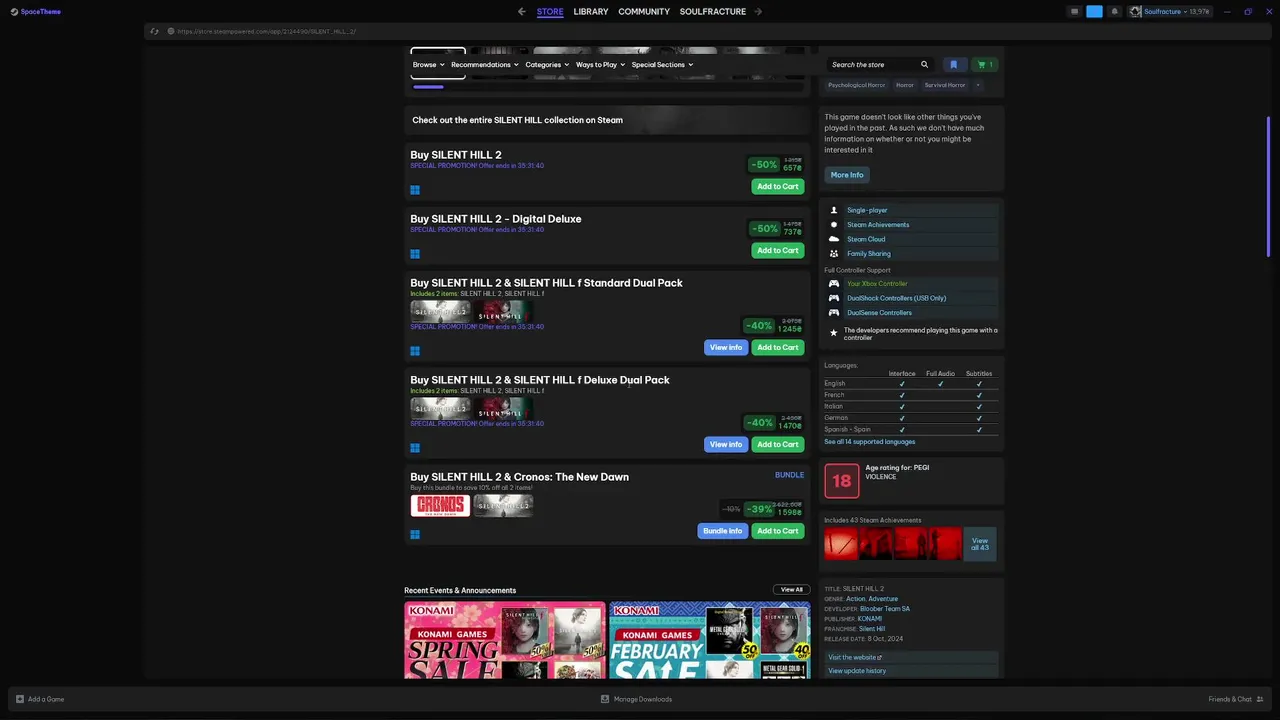Screen dimensions: 1280x720
Task: Click the store URL address bar
Action: [266, 31]
